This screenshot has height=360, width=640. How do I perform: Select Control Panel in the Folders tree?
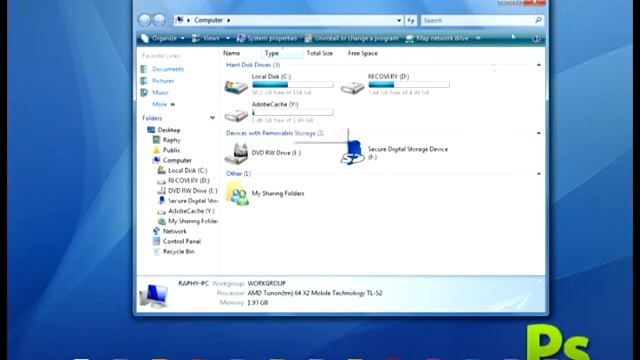point(182,241)
